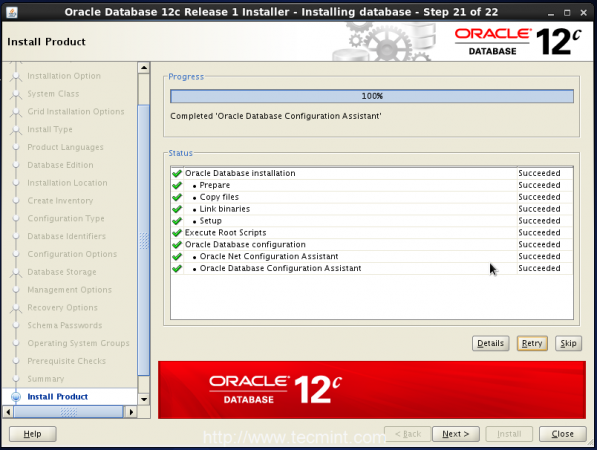Screen dimensions: 597x450
Task: Click Succeeded status for Oracle Database configuration
Action: [539, 244]
